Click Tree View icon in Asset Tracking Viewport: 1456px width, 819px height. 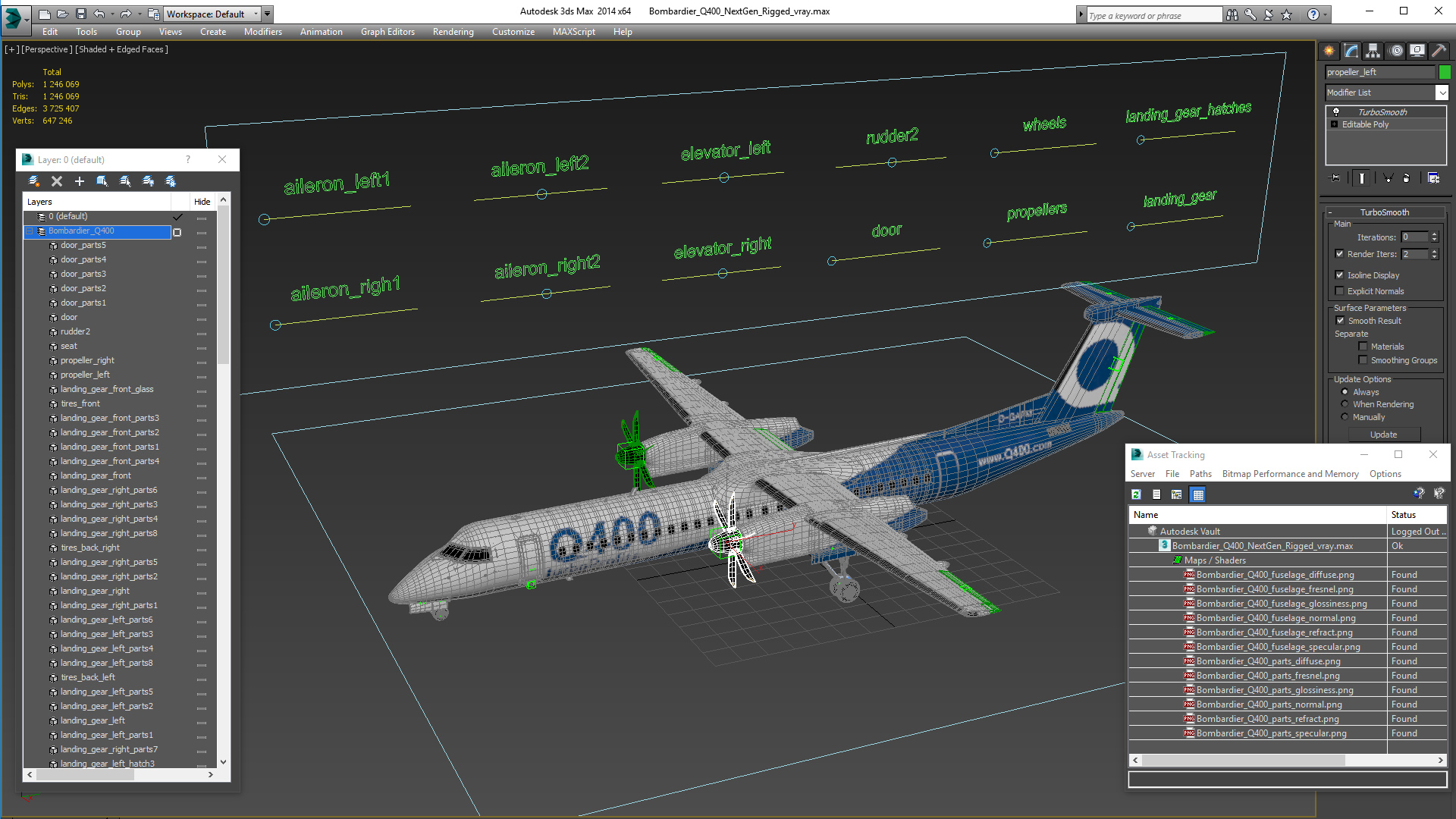pyautogui.click(x=1177, y=494)
